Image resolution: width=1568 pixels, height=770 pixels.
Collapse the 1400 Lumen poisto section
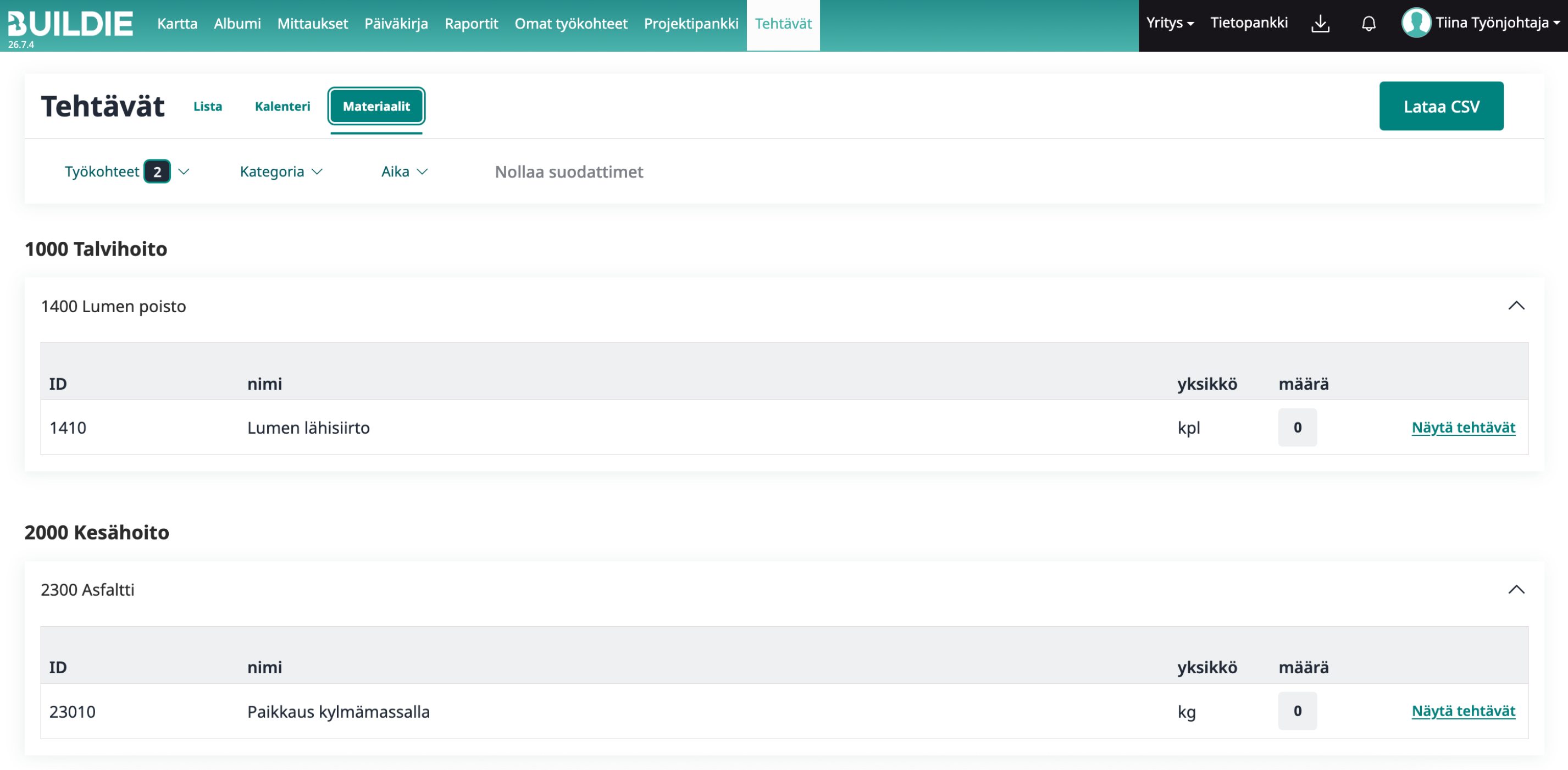coord(1516,306)
